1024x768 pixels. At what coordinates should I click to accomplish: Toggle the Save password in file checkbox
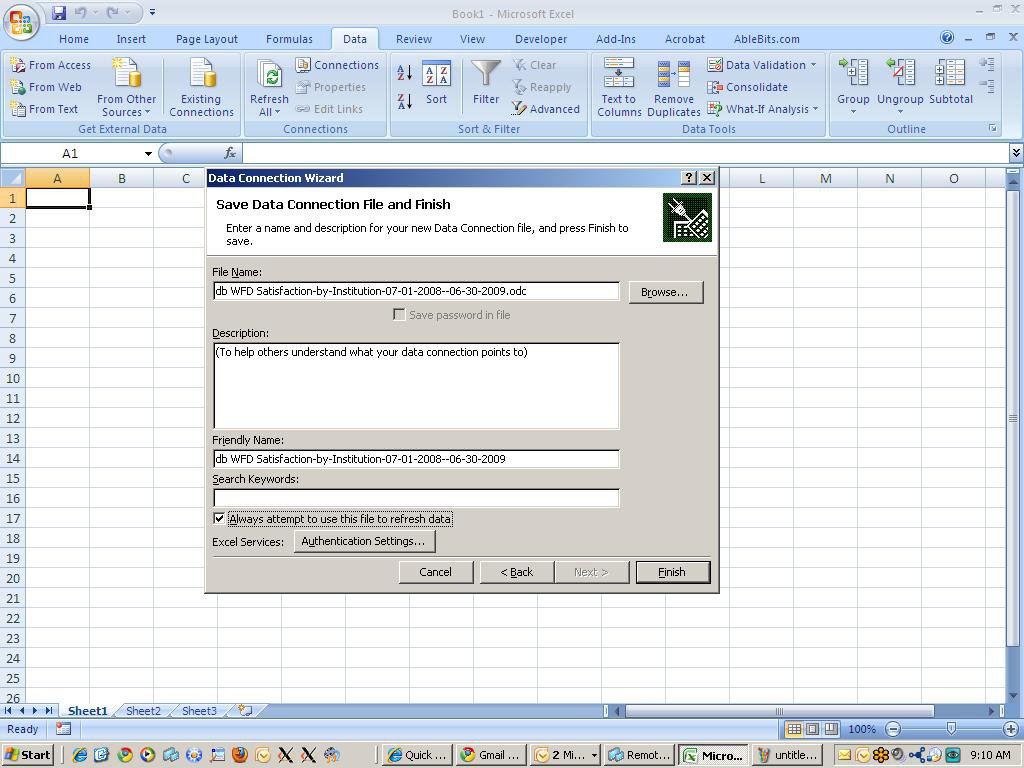pos(400,314)
